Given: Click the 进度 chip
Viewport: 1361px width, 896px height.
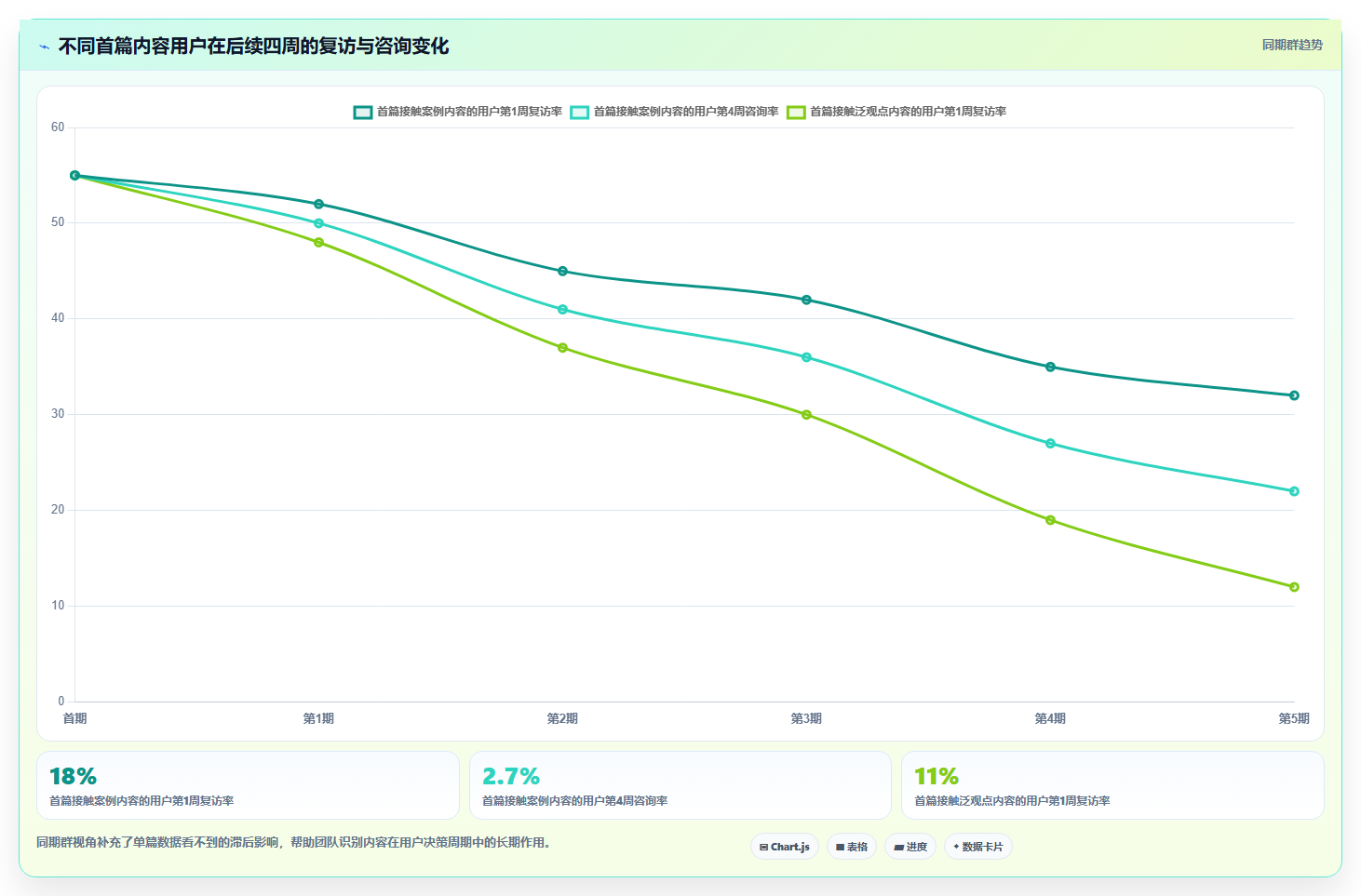Looking at the screenshot, I should pos(910,847).
